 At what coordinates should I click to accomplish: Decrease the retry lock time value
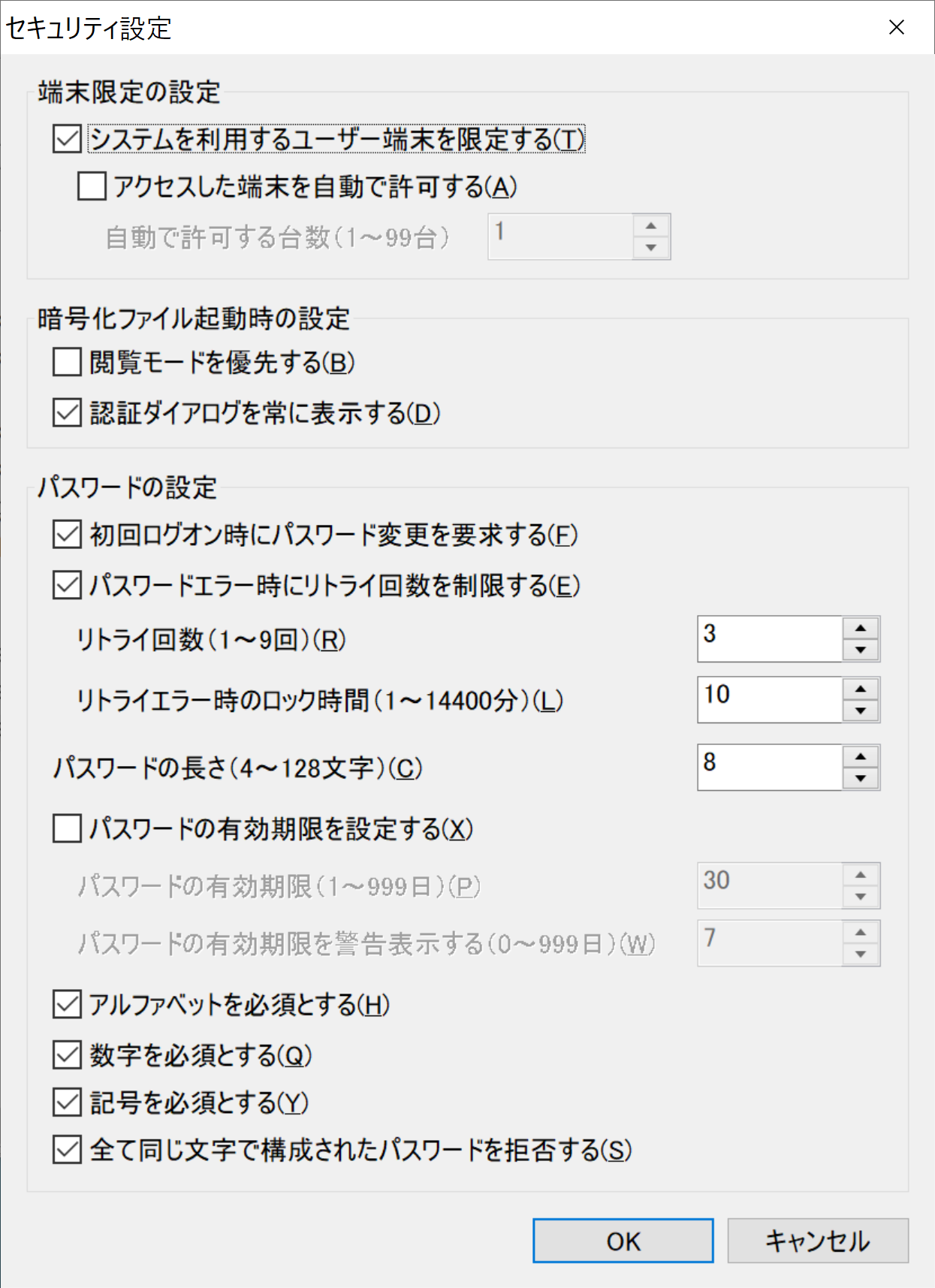coord(861,711)
